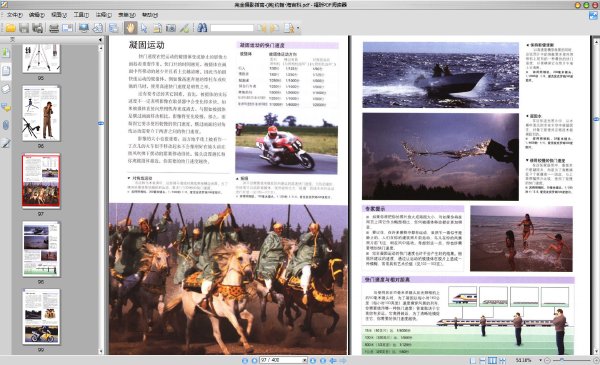Click the zoom slider in status bar
This screenshot has height=365, width=600.
(x=572, y=360)
